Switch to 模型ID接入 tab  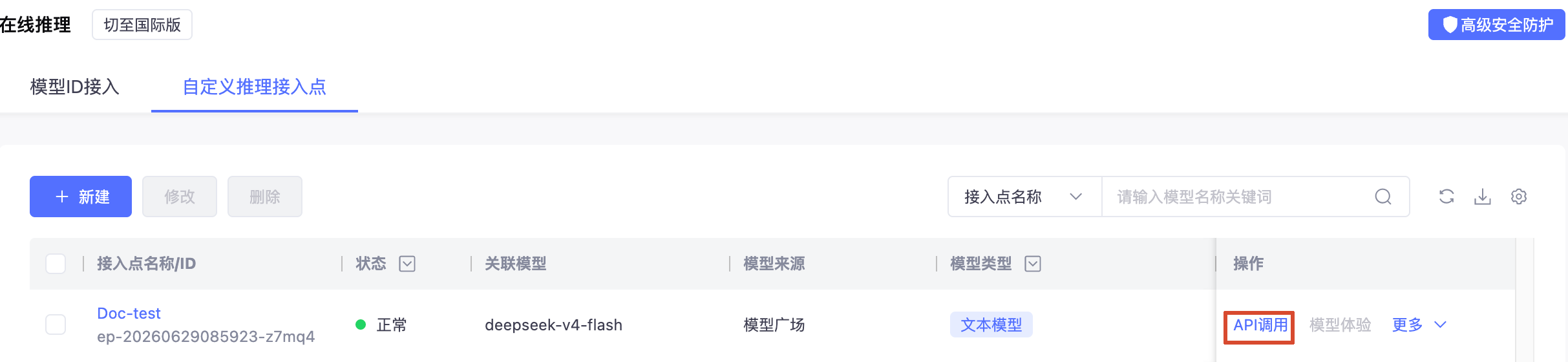pyautogui.click(x=75, y=87)
